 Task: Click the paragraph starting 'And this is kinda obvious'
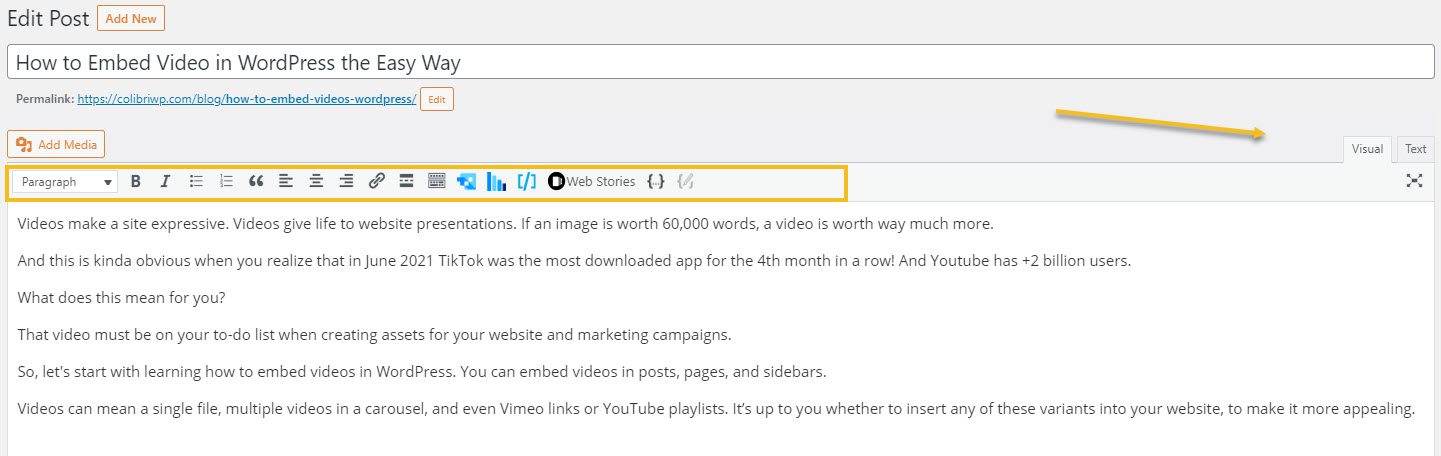pyautogui.click(x=574, y=260)
